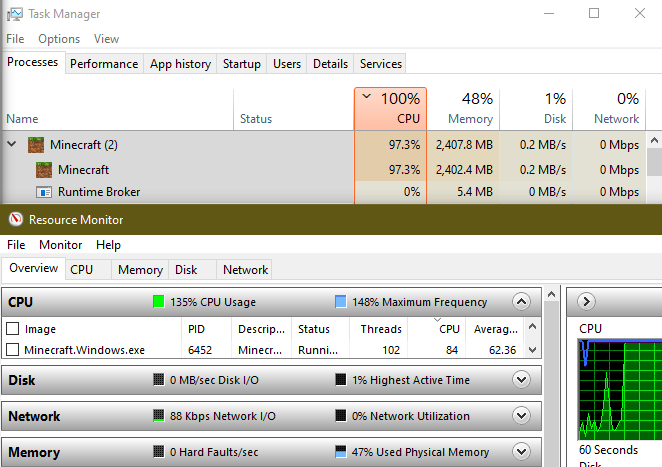Click the blue Network Utilization legend square

pyautogui.click(x=340, y=415)
